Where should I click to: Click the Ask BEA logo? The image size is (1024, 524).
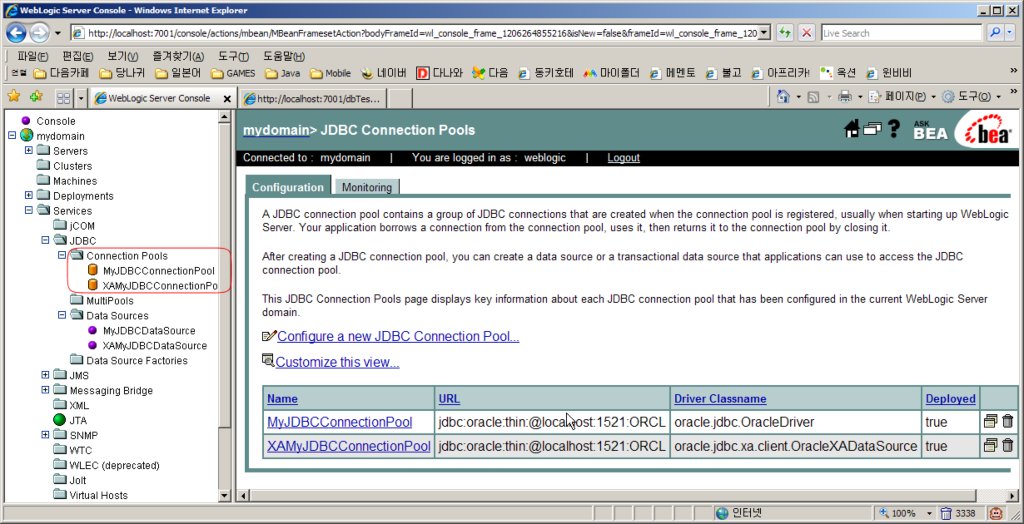(x=930, y=129)
